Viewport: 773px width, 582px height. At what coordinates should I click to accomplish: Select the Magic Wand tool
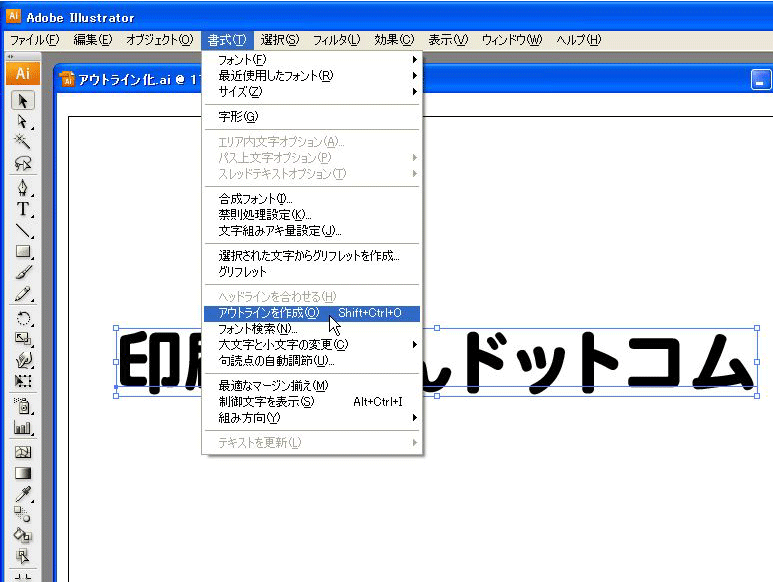[x=22, y=142]
